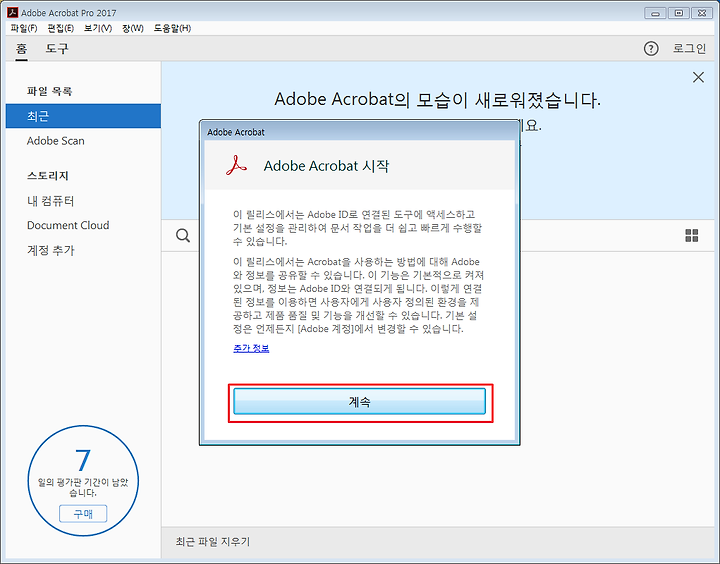Click the 7-day trial remaining circle

[83, 480]
